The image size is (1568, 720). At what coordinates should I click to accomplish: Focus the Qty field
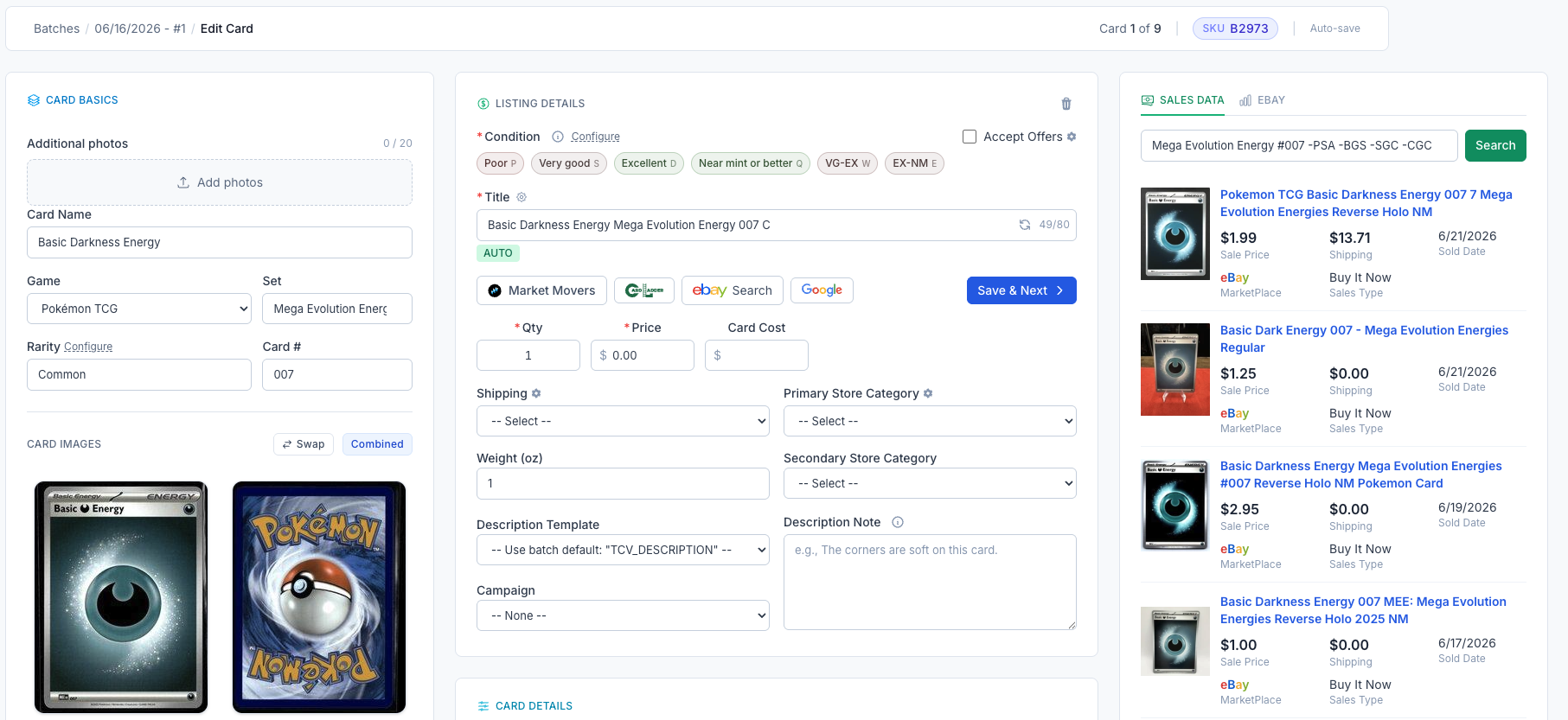coord(528,355)
